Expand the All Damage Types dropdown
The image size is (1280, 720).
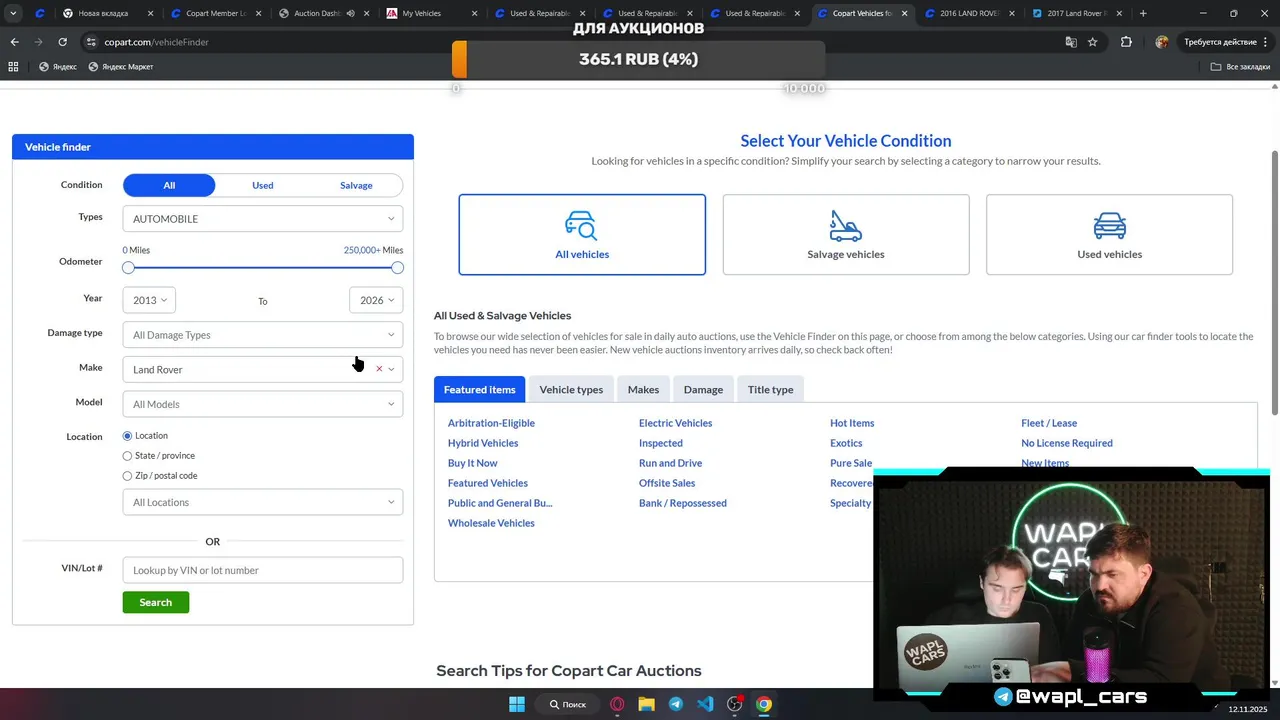coord(263,335)
